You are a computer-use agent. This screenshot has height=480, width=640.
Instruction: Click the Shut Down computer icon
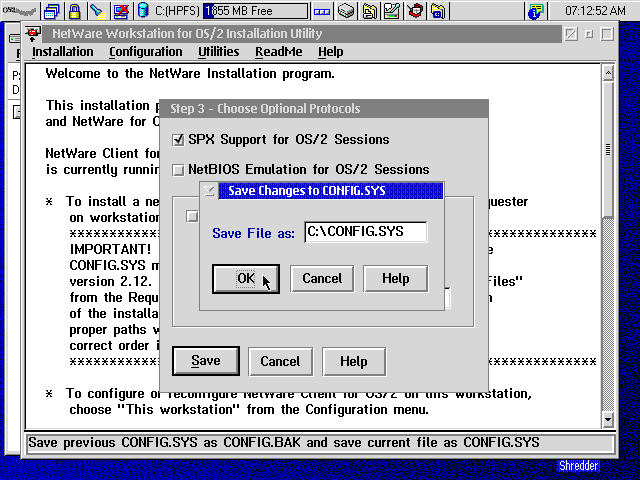tap(121, 11)
